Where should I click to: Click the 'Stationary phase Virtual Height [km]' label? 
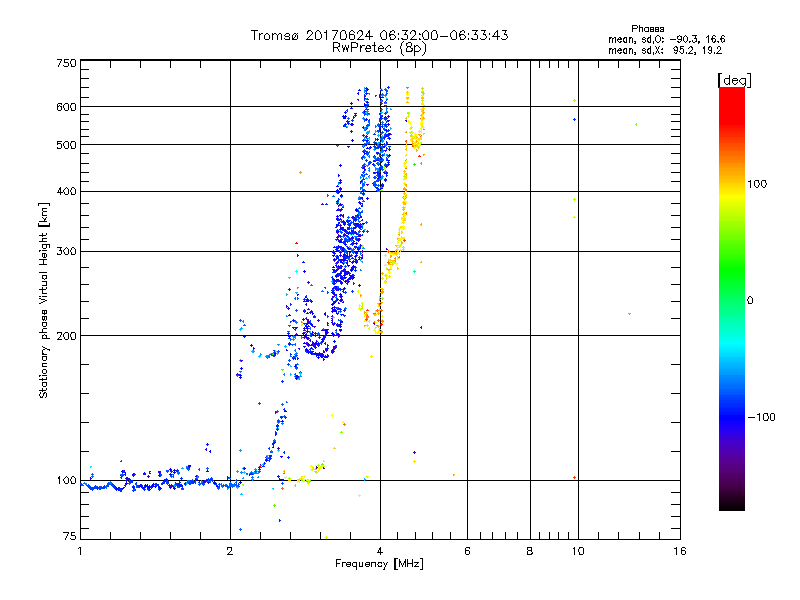44,300
